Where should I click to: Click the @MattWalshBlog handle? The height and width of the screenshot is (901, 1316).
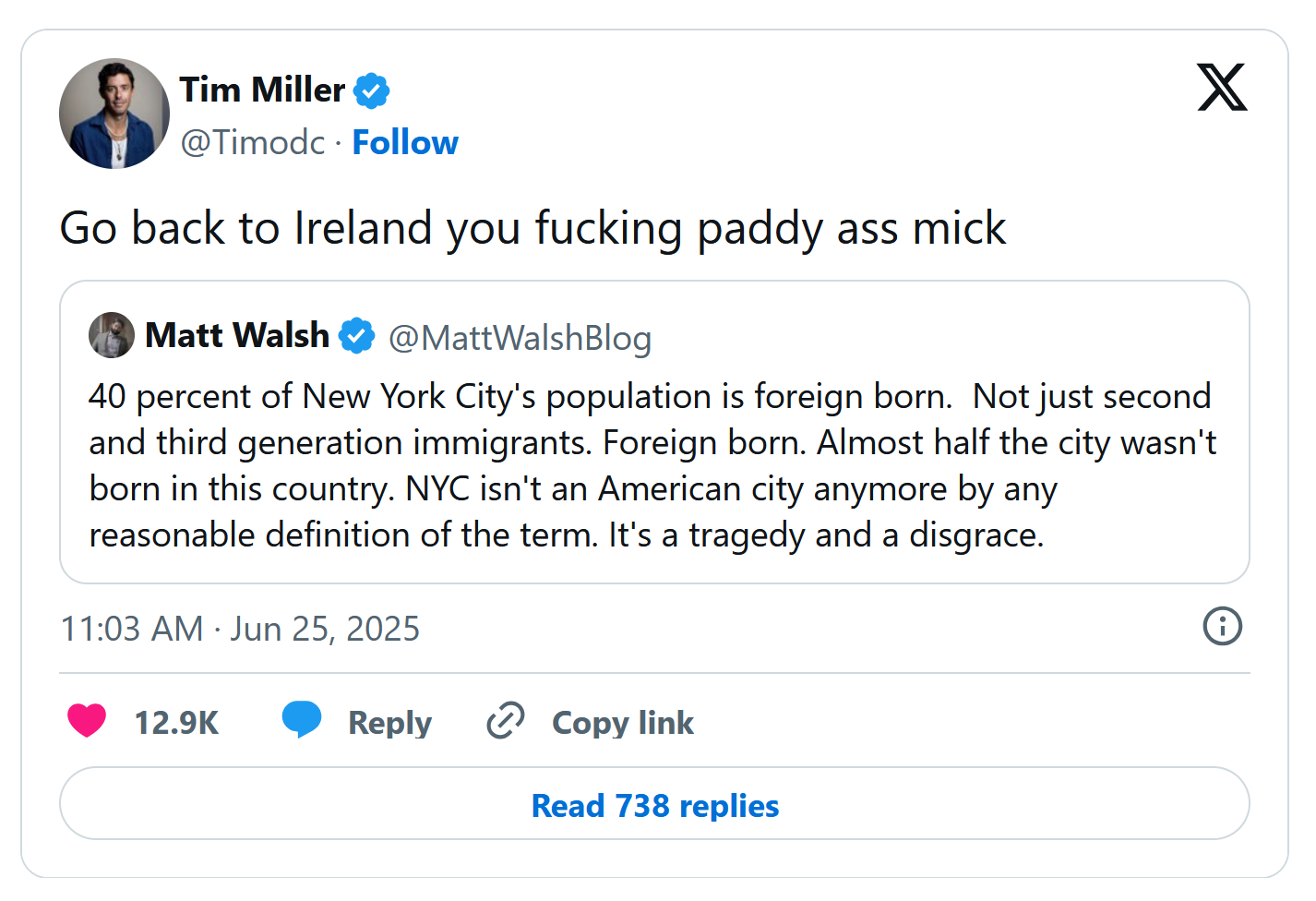click(x=520, y=339)
